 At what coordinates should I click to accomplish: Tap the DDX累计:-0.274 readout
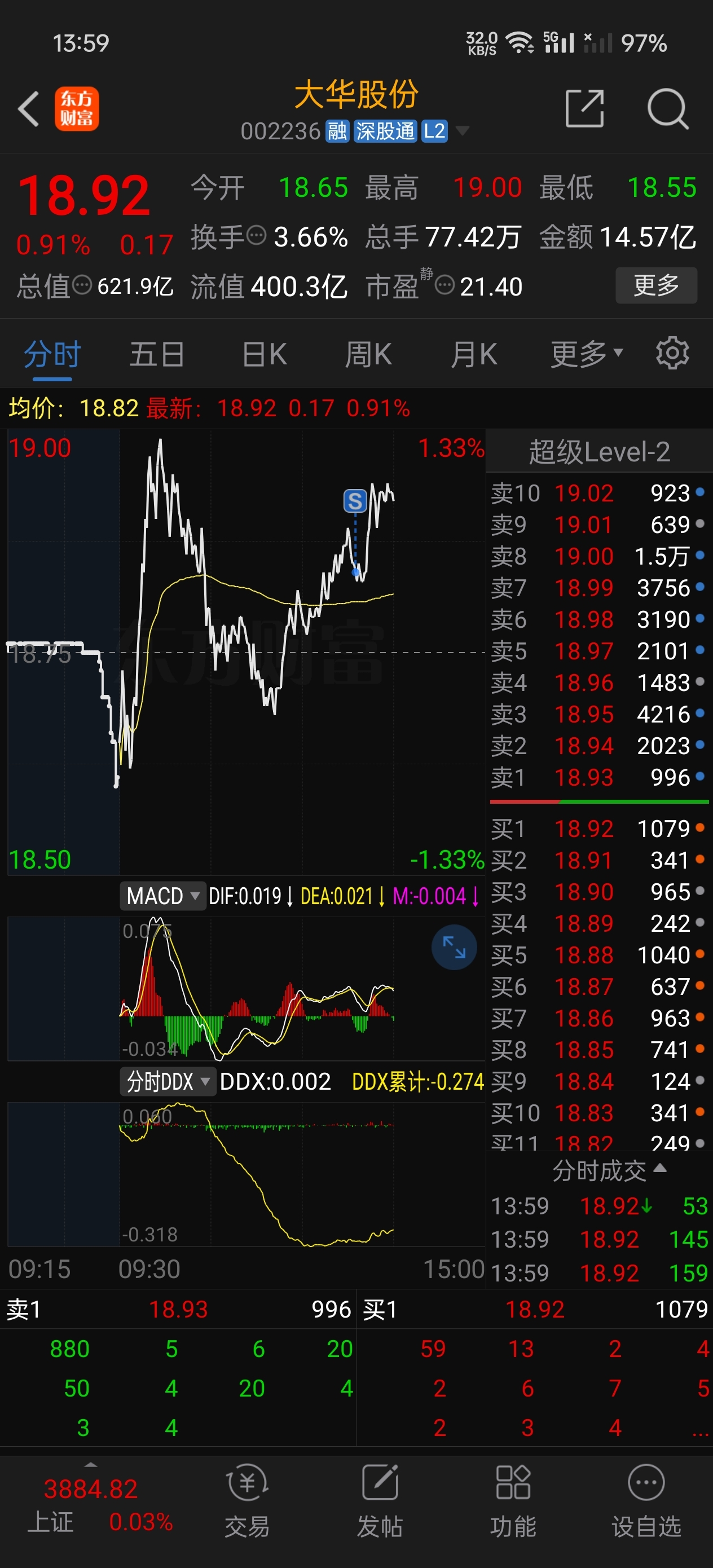[x=417, y=1082]
